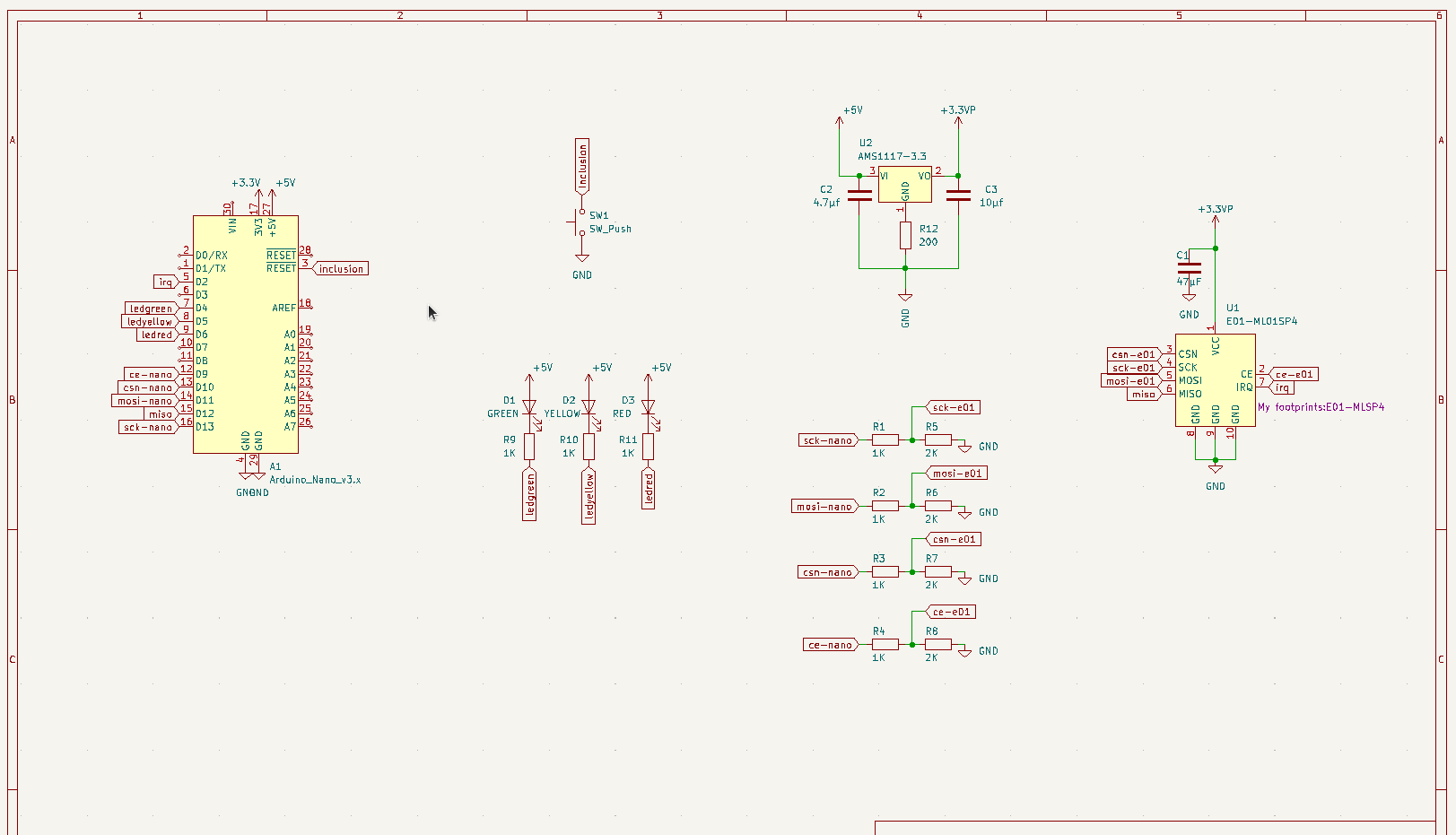Select resistor R3 1K
Viewport: 1456px width, 835px height.
(x=885, y=571)
